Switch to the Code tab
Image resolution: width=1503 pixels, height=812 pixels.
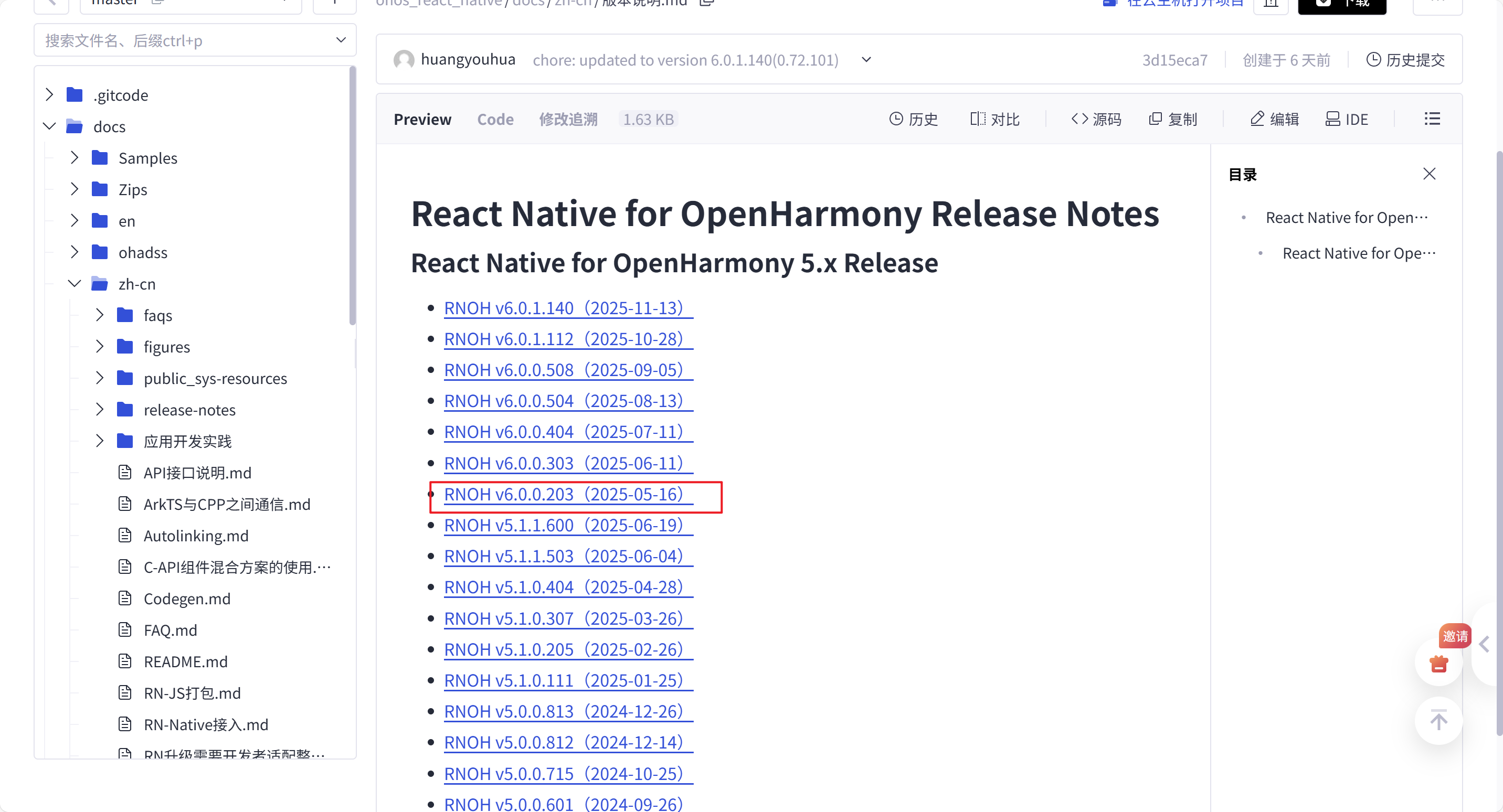[495, 119]
